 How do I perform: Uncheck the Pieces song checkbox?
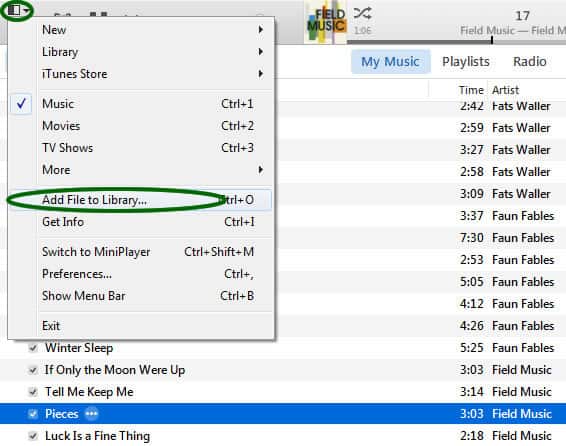pos(33,414)
